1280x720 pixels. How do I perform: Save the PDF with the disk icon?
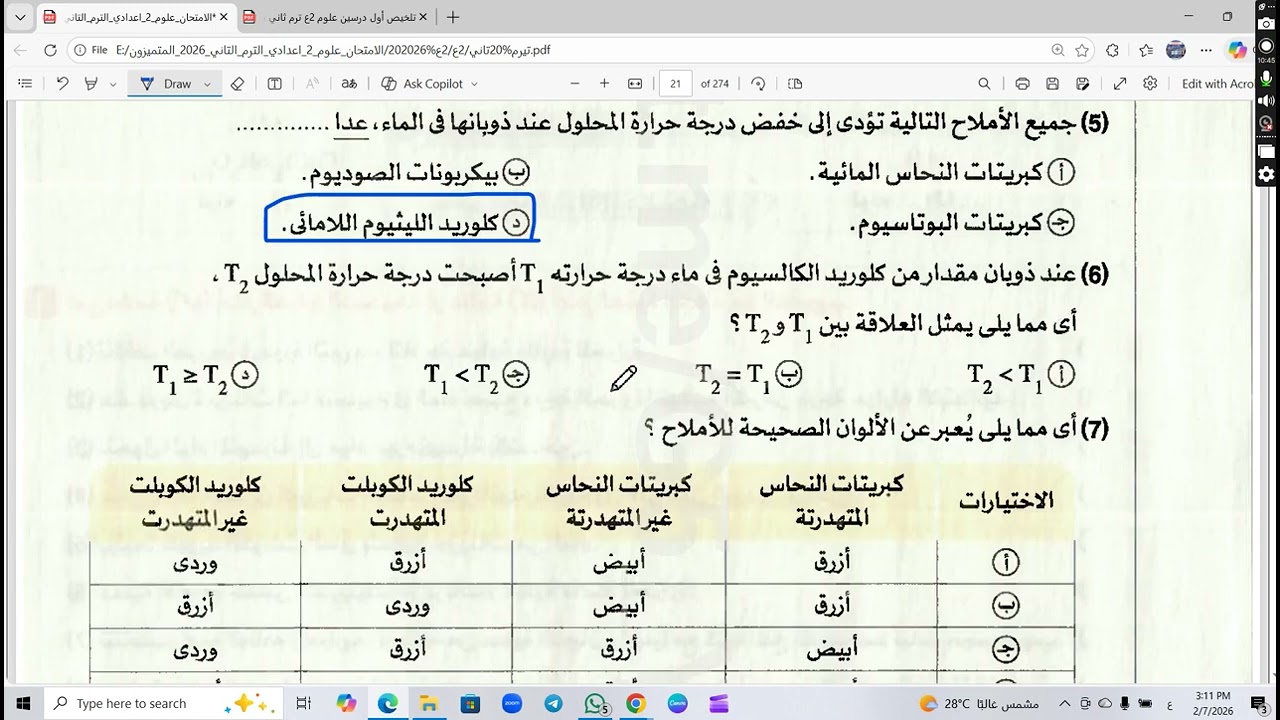1052,84
